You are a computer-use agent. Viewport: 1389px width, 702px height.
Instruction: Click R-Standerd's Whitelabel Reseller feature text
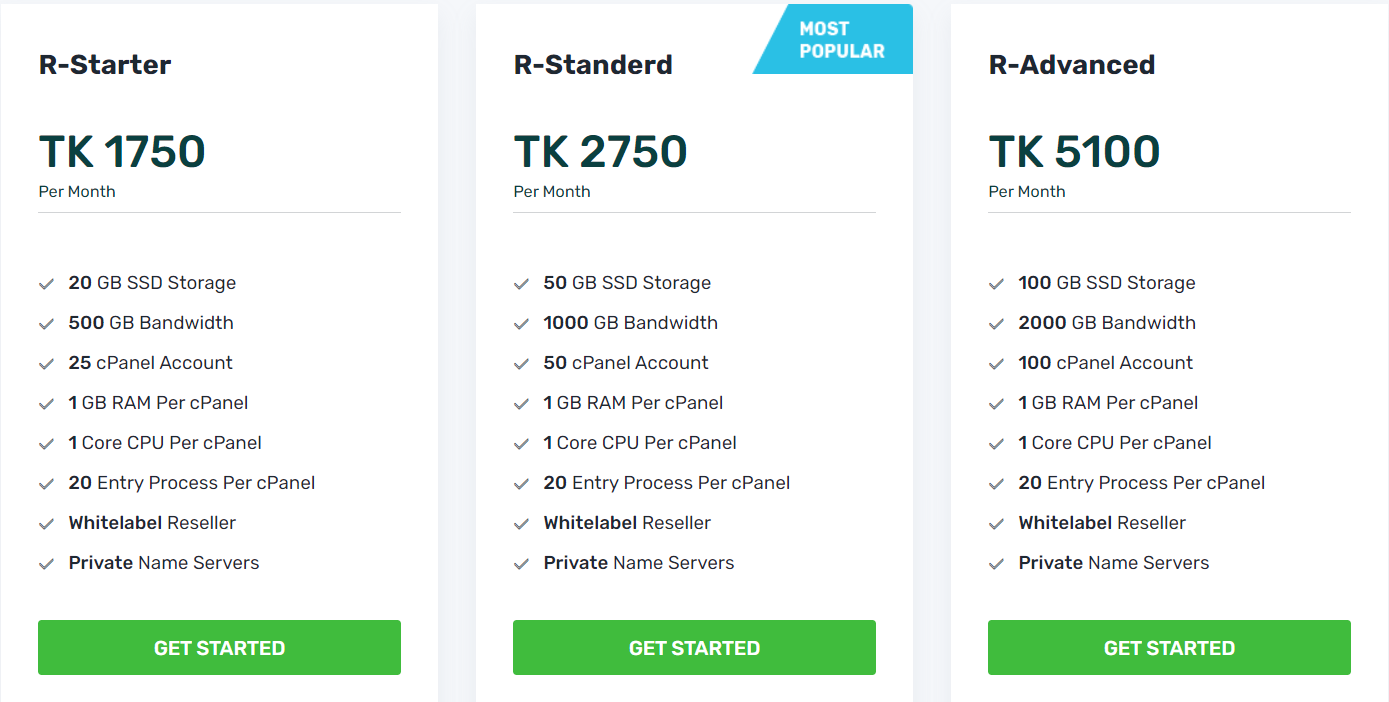click(627, 523)
